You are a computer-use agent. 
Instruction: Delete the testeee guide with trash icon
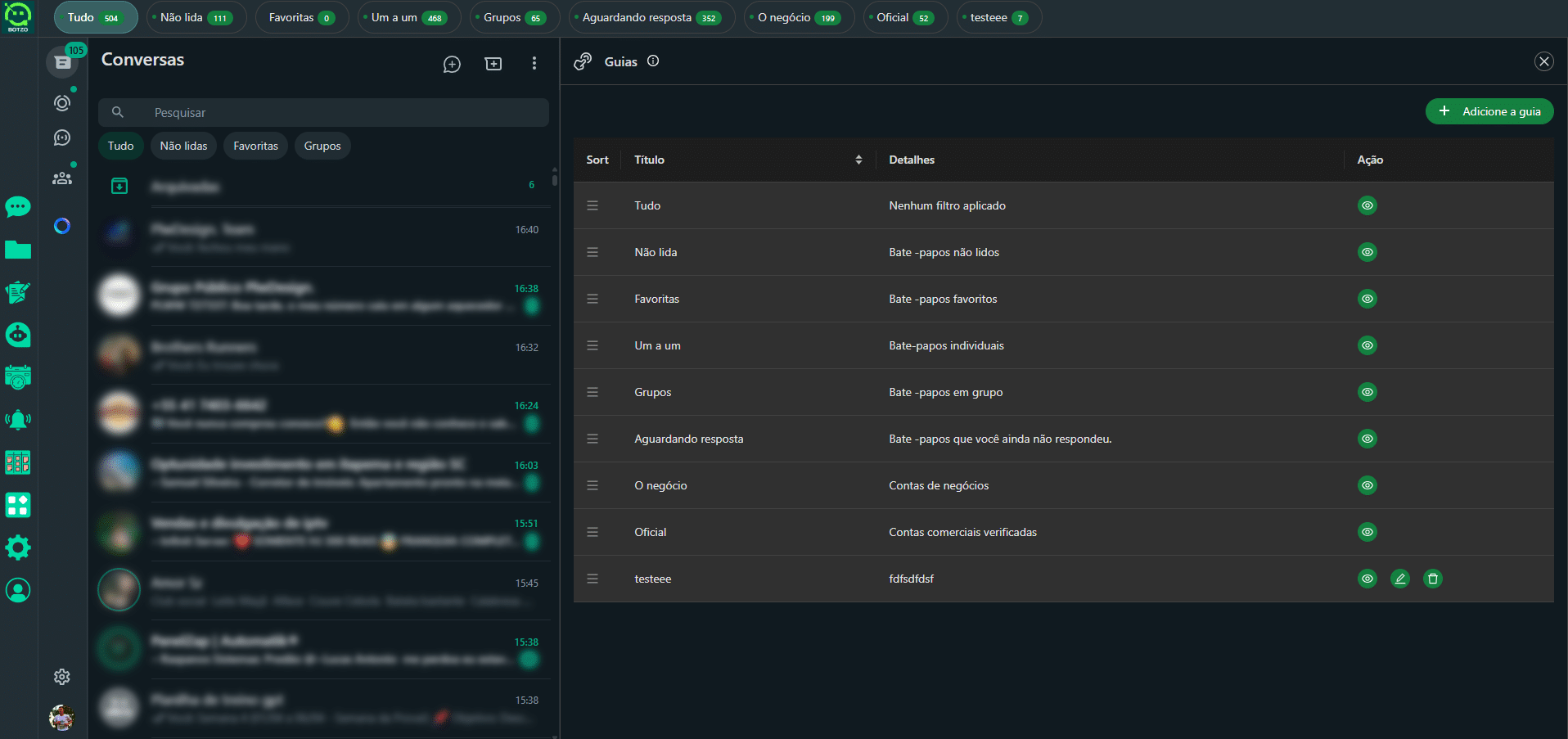point(1432,579)
